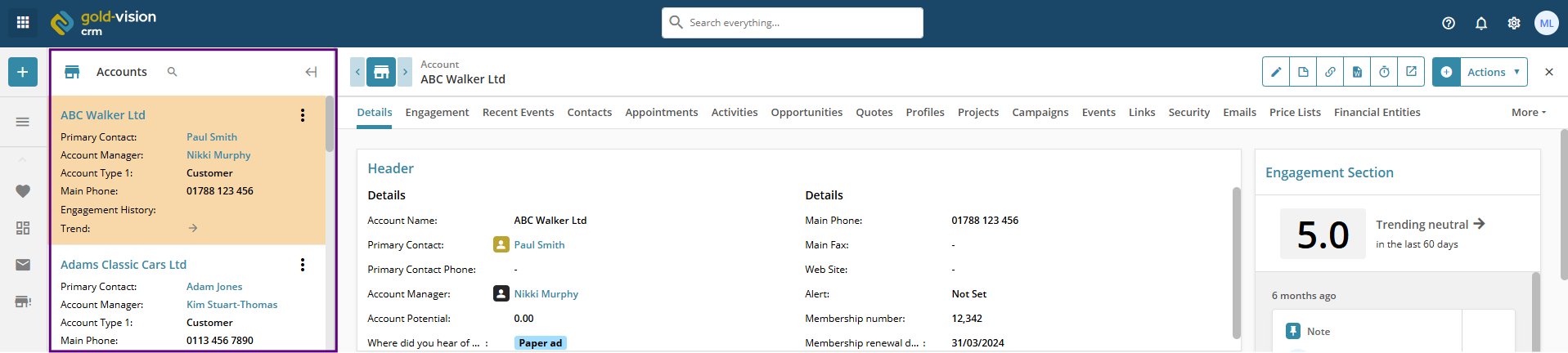This screenshot has height=353, width=1568.
Task: Open Paul Smith primary contact link
Action: [539, 245]
